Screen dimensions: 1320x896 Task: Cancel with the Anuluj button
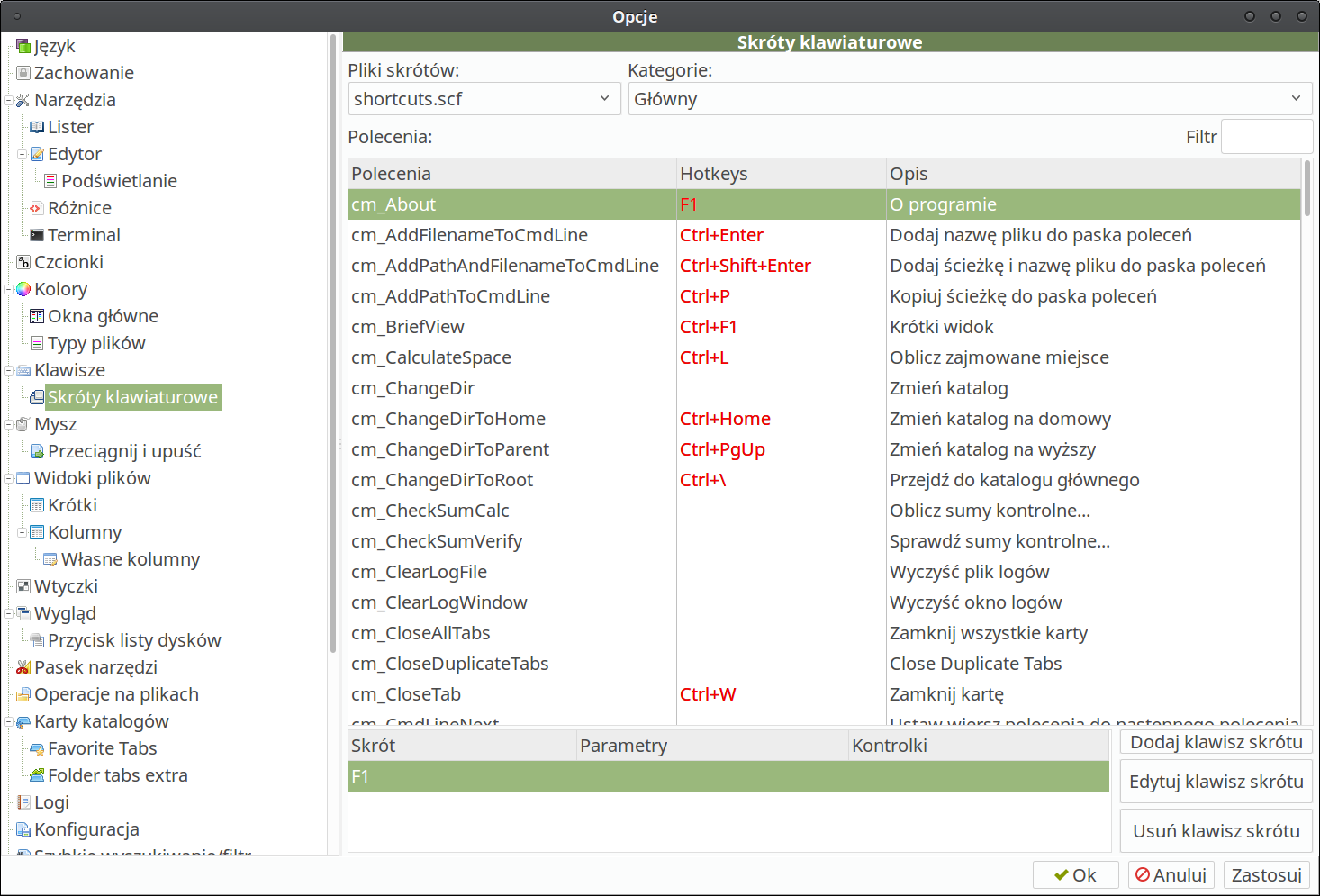(x=1171, y=875)
